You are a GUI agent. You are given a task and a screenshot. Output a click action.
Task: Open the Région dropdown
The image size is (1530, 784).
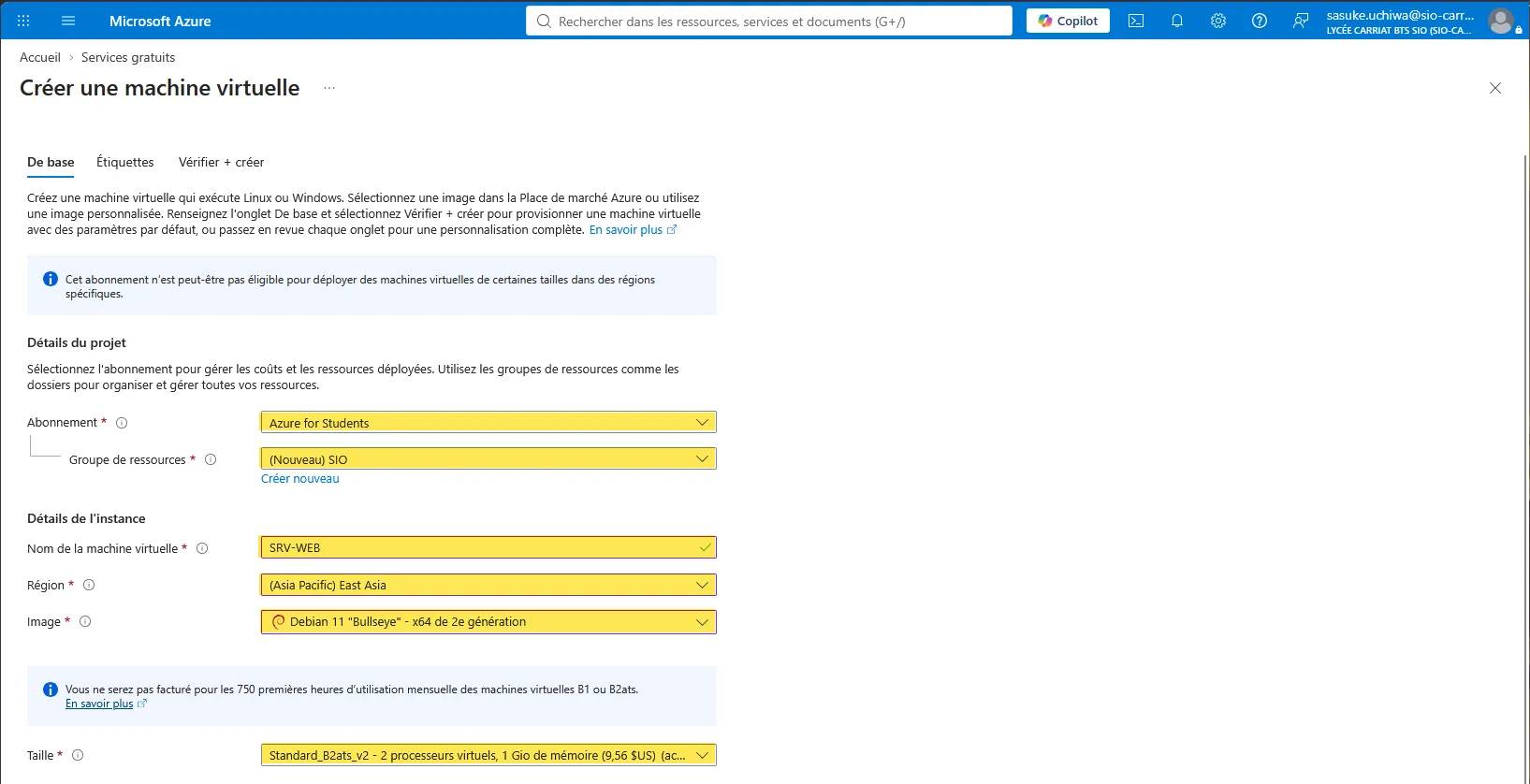[x=488, y=585]
